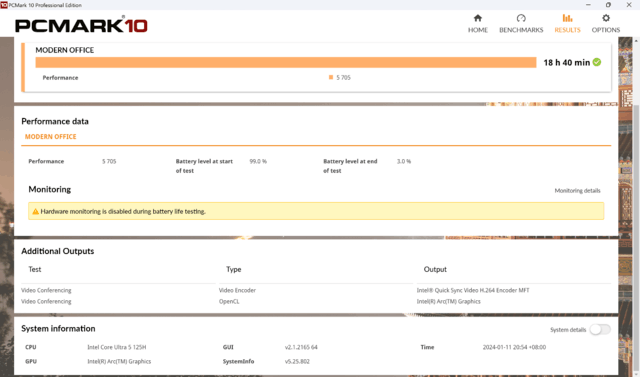The image size is (640, 377).
Task: Select the Modern Office performance data tab
Action: coord(51,137)
